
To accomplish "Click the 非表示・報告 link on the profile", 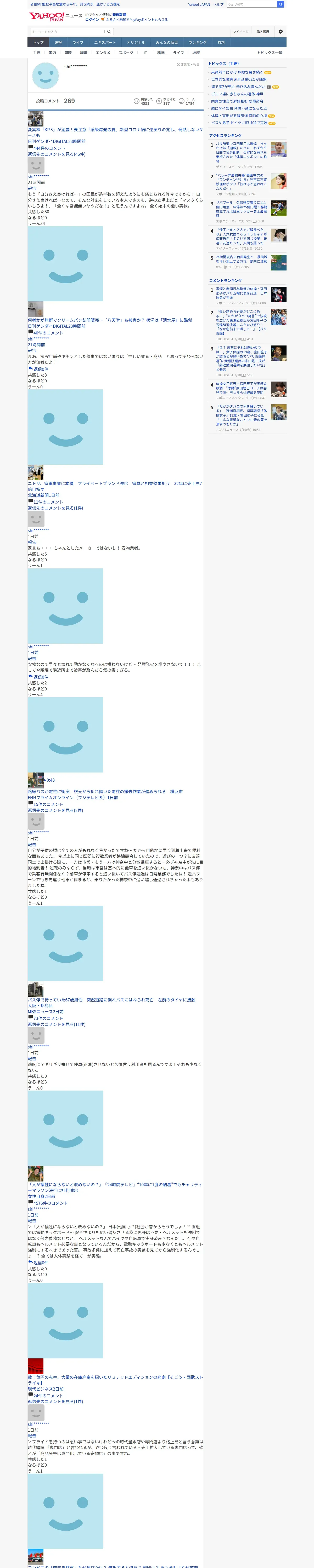I will (188, 65).
